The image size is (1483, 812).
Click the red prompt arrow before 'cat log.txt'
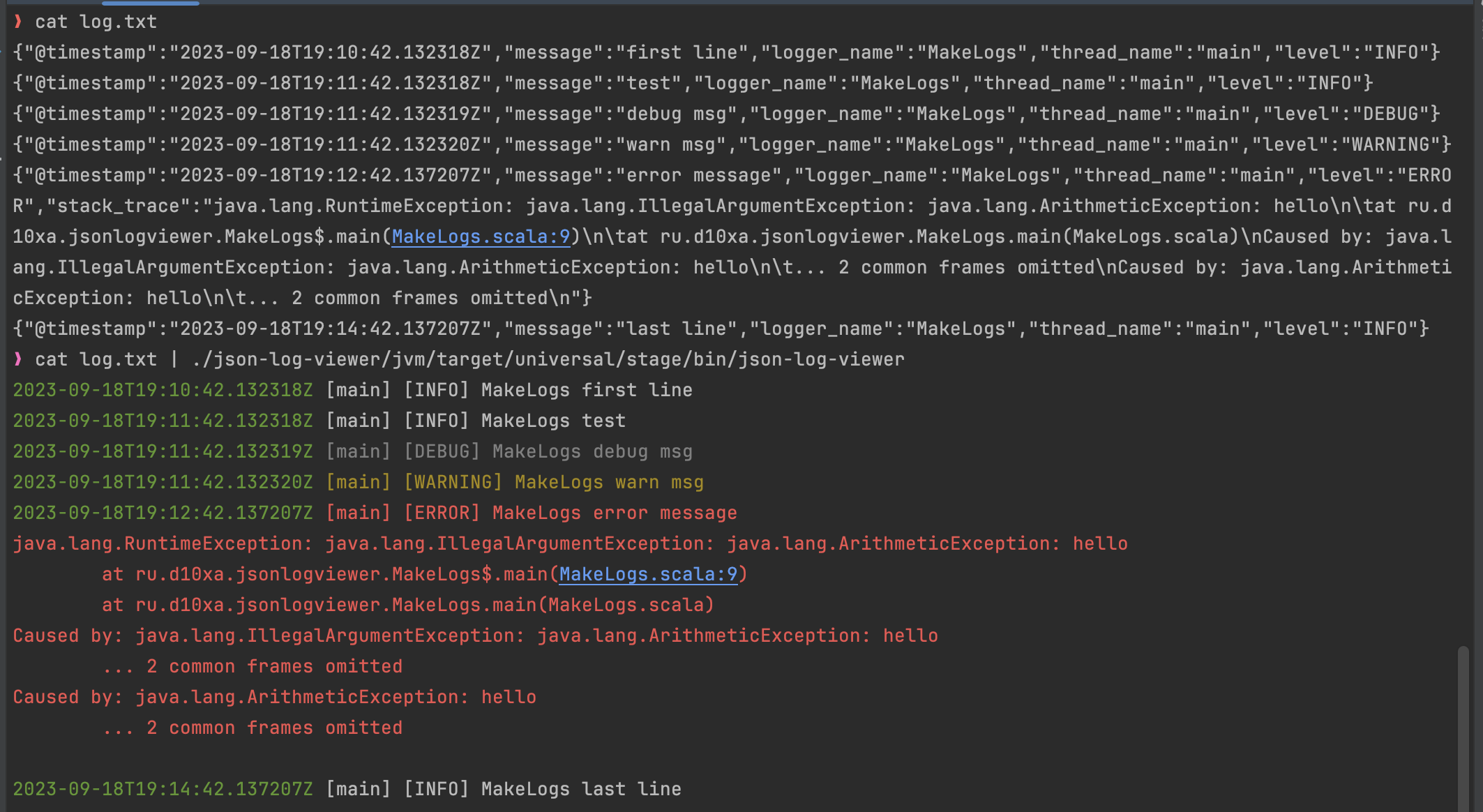pyautogui.click(x=18, y=22)
